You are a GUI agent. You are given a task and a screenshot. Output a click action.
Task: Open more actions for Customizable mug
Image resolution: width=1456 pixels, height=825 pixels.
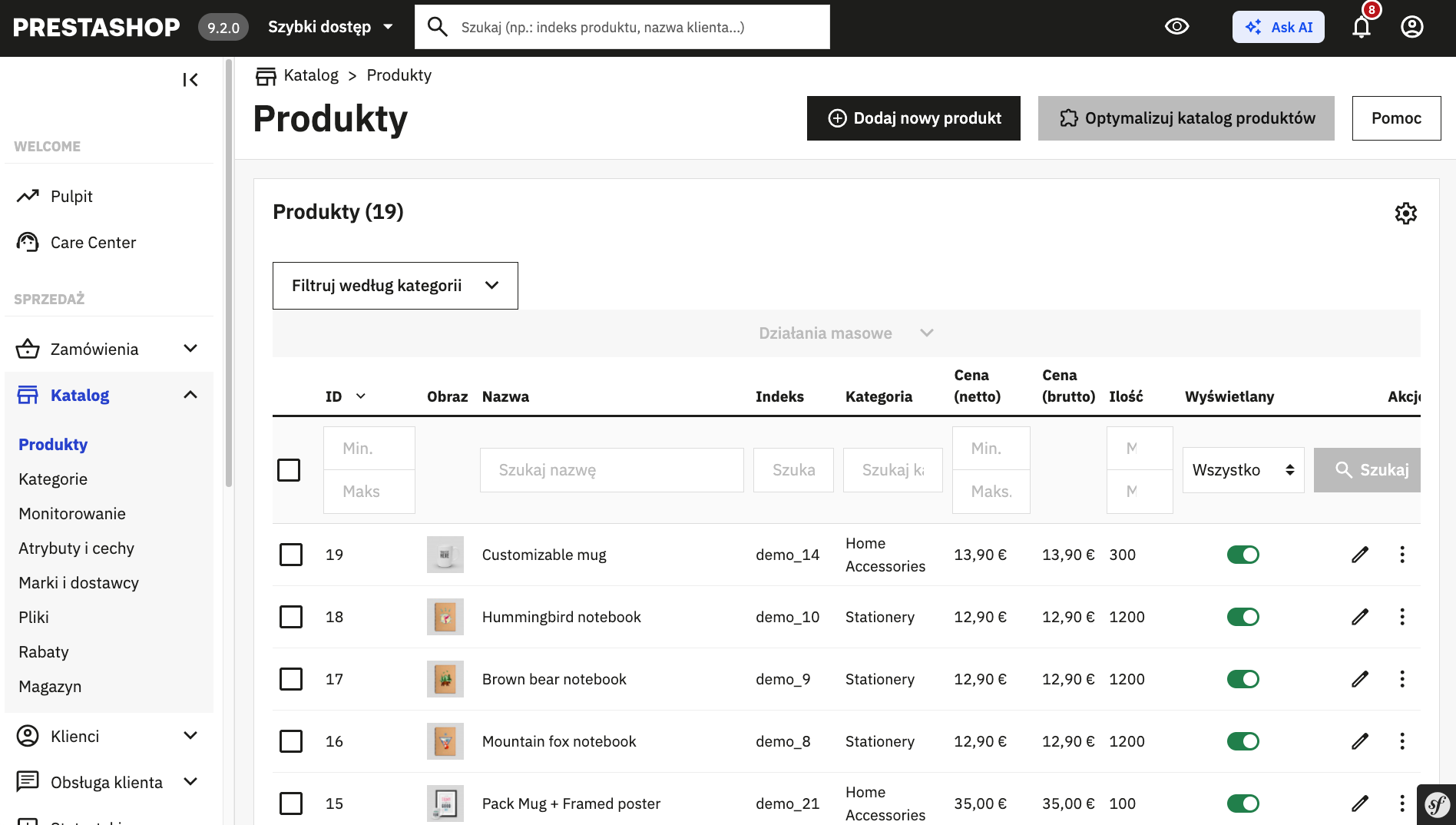[1402, 555]
